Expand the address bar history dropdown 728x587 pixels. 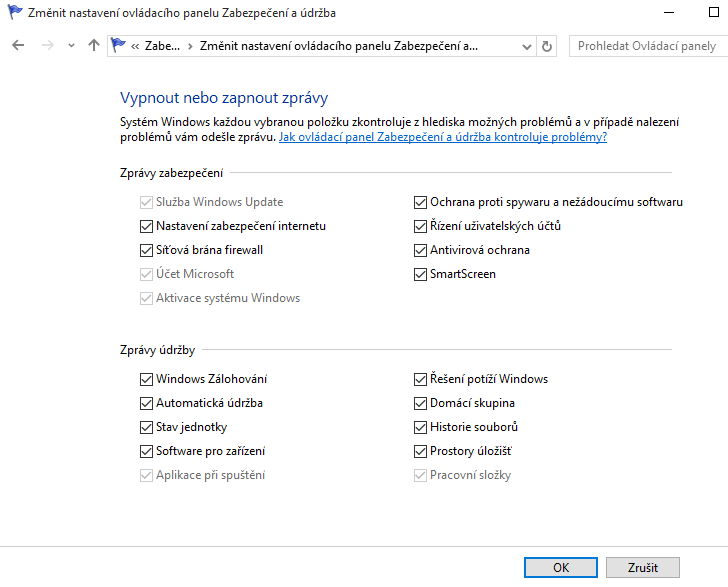click(x=526, y=46)
